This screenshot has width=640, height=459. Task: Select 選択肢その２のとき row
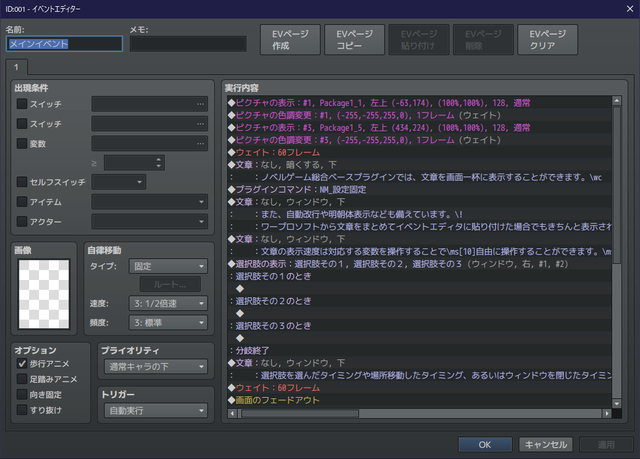419,301
